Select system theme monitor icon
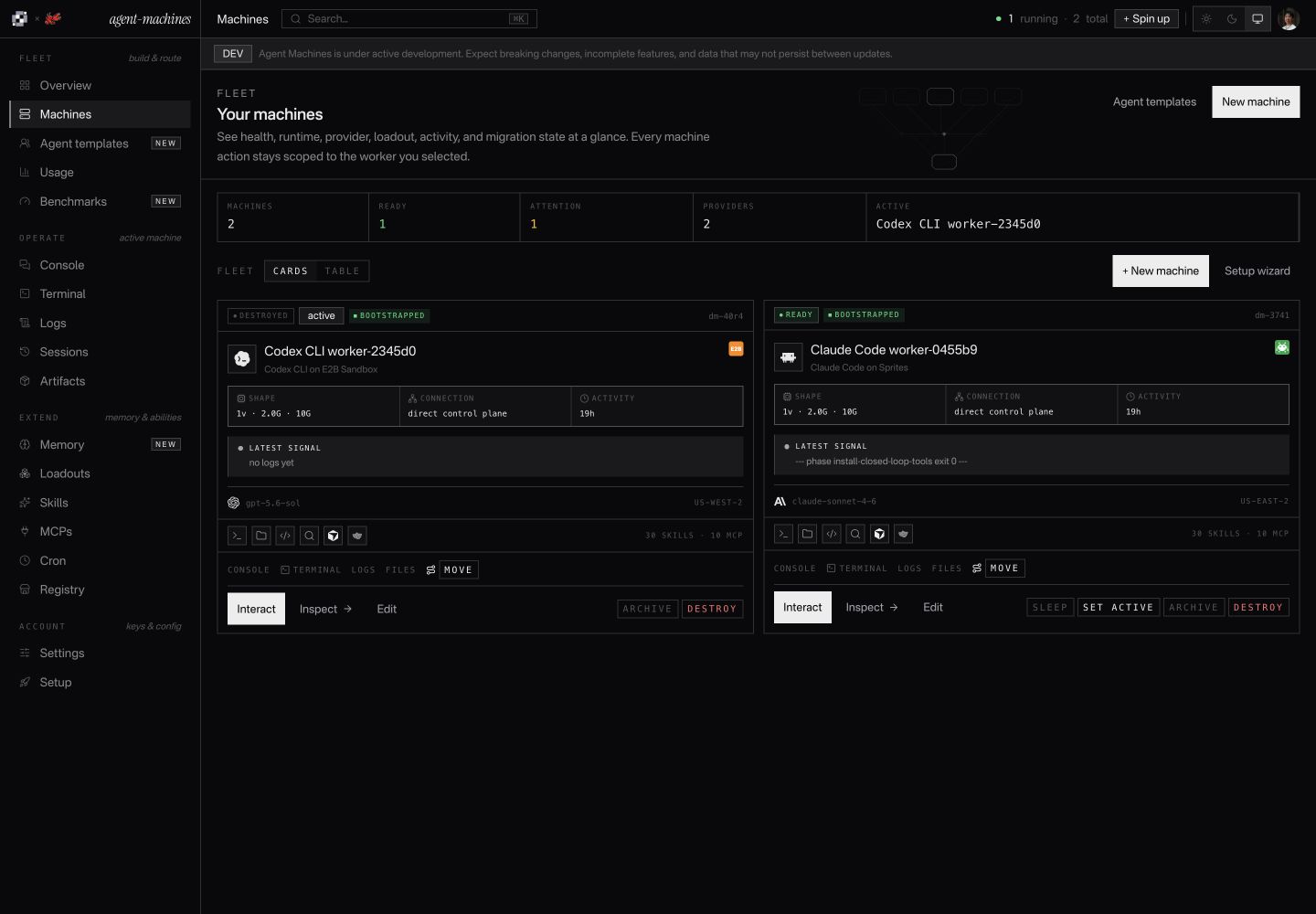The image size is (1316, 914). (x=1258, y=18)
